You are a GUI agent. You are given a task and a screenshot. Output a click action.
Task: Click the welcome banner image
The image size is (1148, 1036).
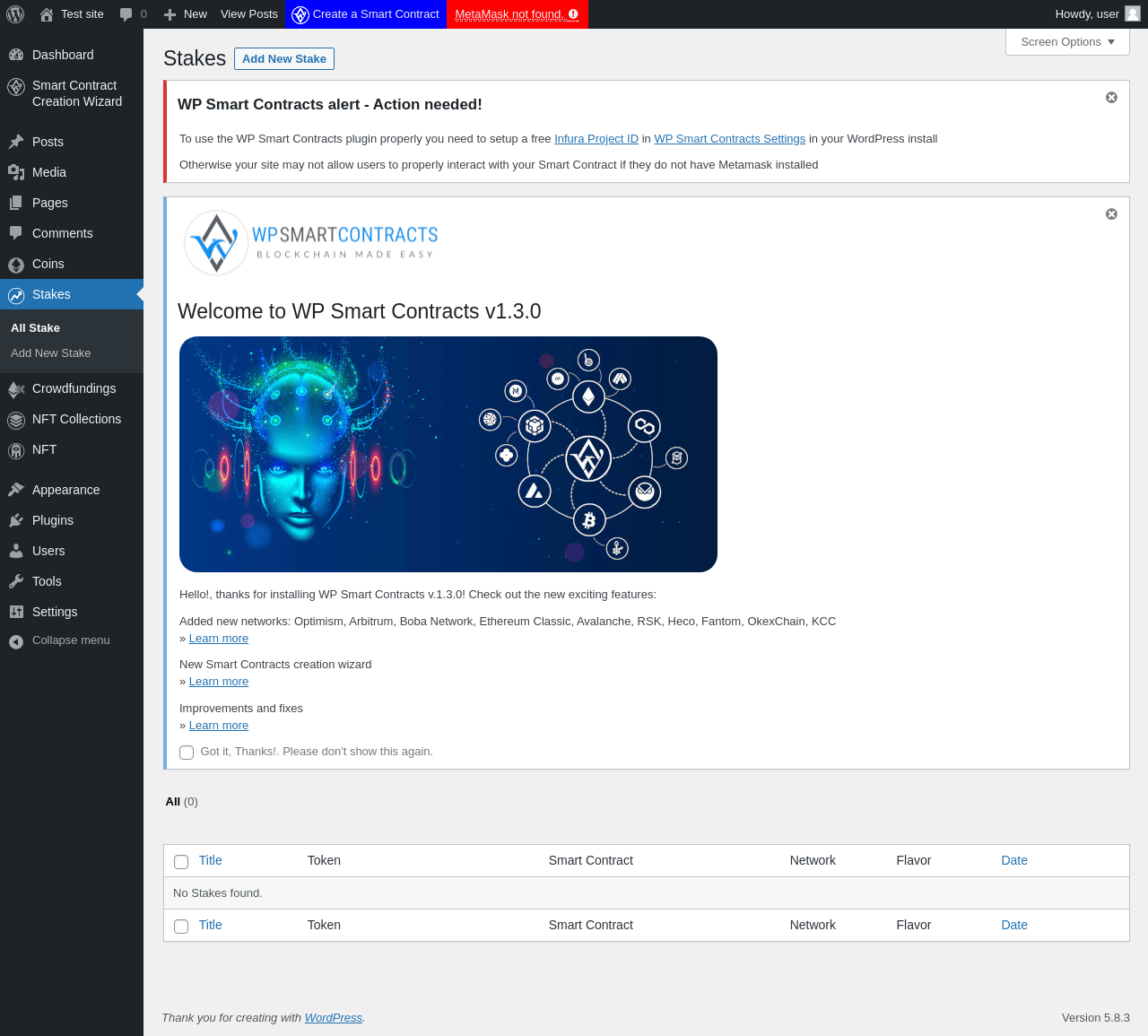448,454
